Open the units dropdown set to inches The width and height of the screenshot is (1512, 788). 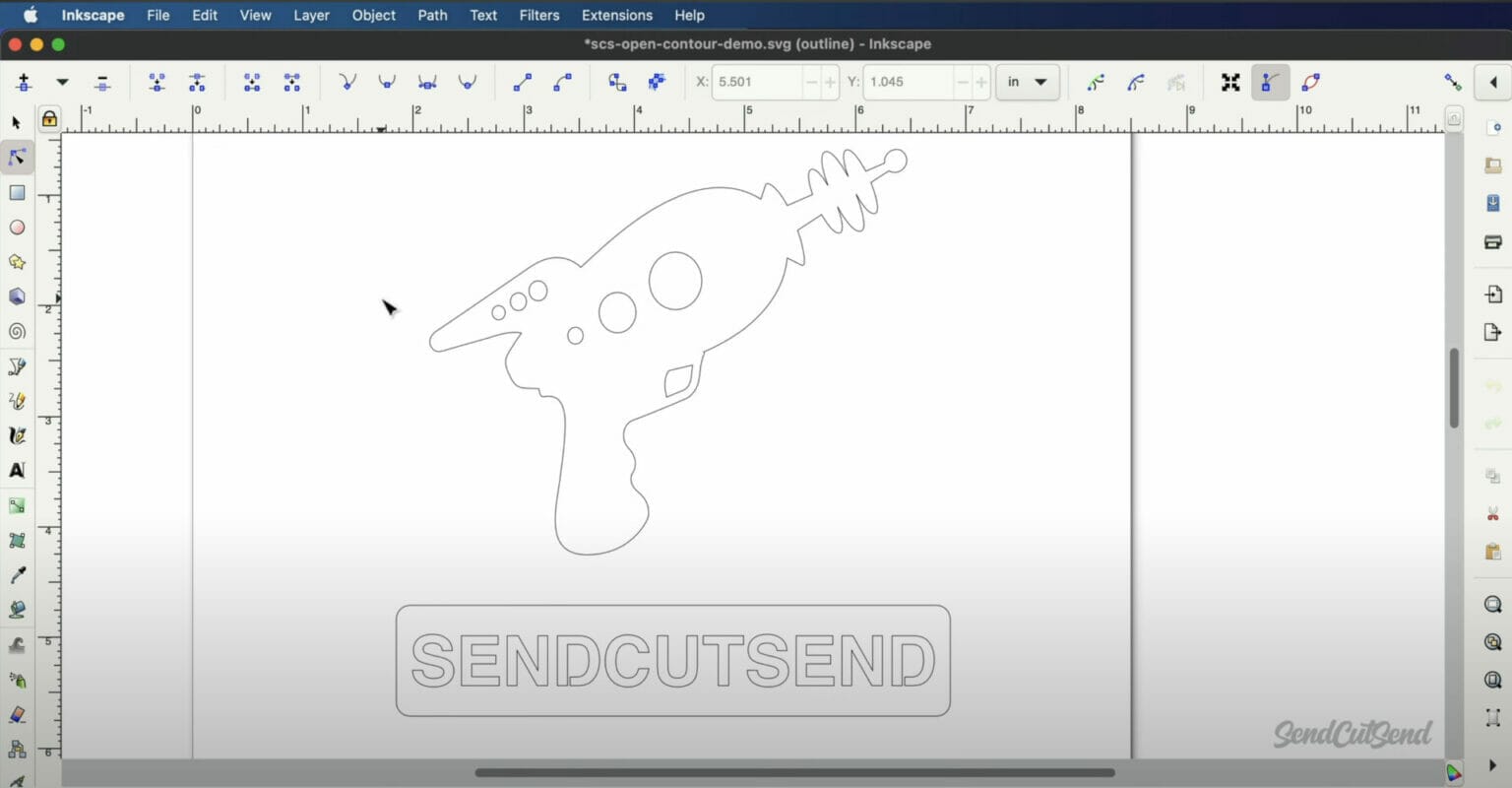pyautogui.click(x=1027, y=82)
